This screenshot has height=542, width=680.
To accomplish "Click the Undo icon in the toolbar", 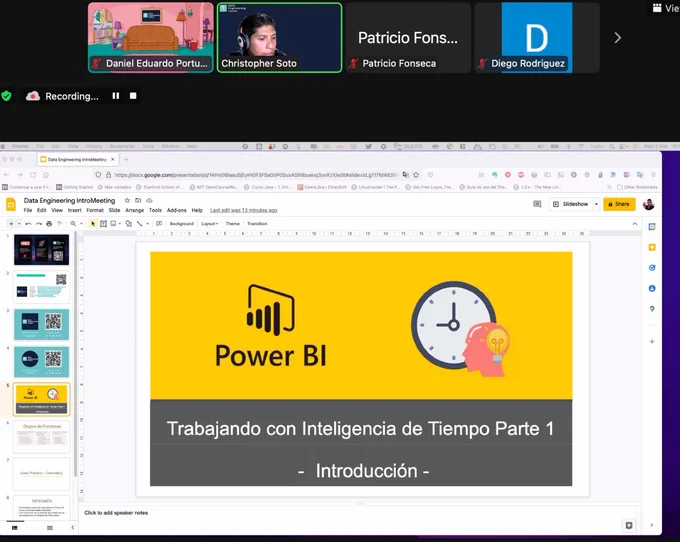I will pos(28,224).
